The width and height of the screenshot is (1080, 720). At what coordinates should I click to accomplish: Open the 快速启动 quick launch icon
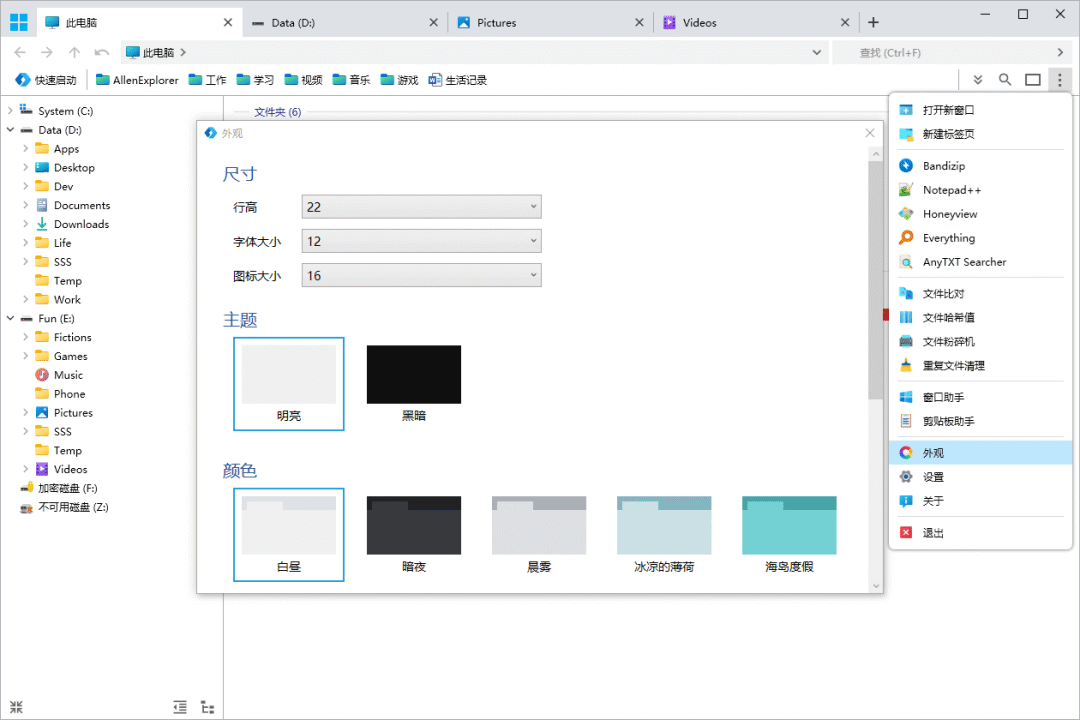coord(46,80)
